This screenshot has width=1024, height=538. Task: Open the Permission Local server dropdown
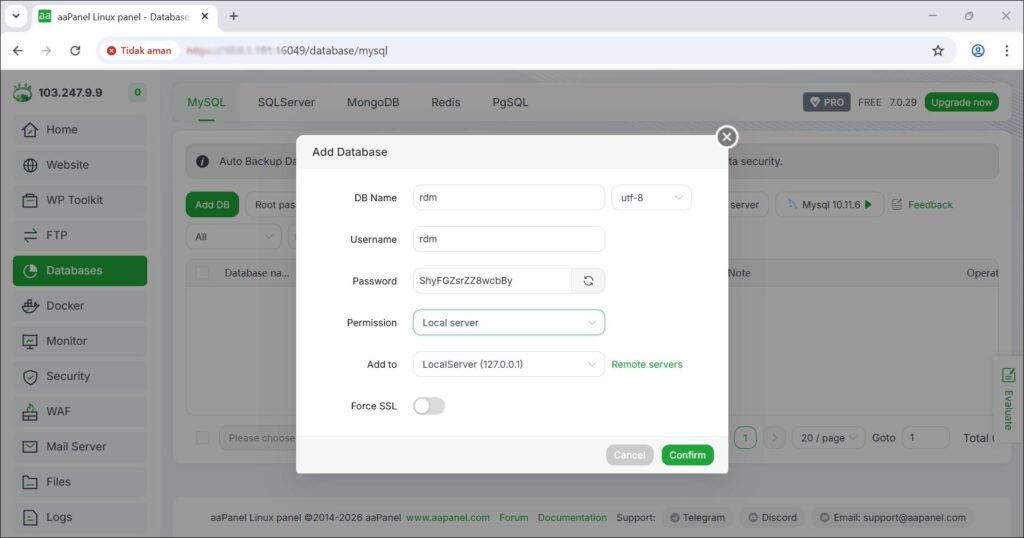pos(509,323)
